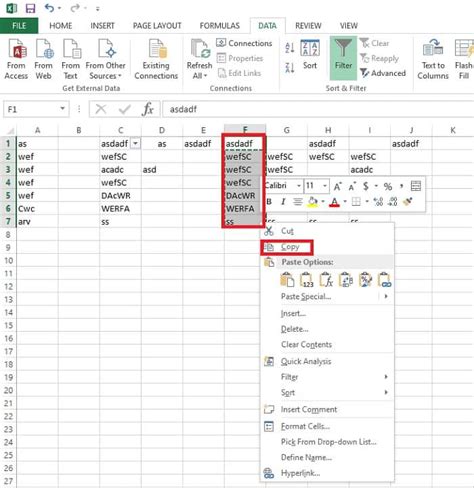Viewport: 474px width, 488px height.
Task: Choose the first plain Paste icon
Action: 287,280
